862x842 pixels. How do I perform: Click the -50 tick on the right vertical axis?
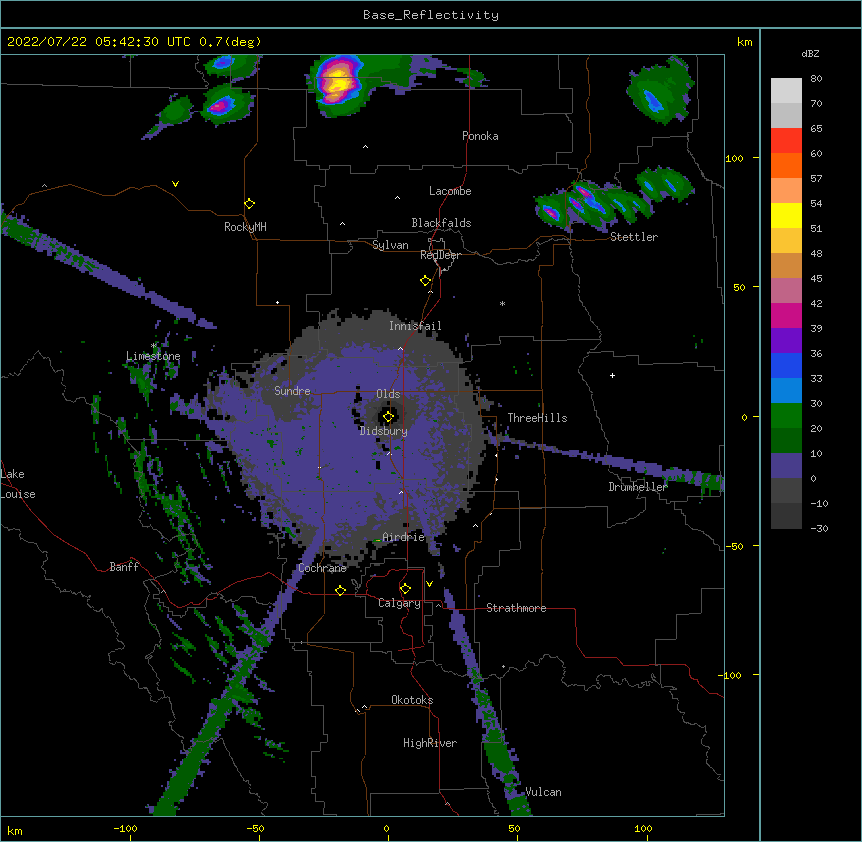tap(734, 546)
